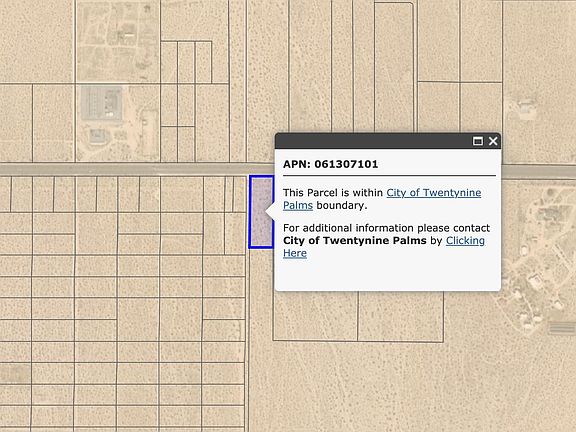This screenshot has width=576, height=432.
Task: Click the white-roofed building in upper-left compound
Action: click(129, 35)
